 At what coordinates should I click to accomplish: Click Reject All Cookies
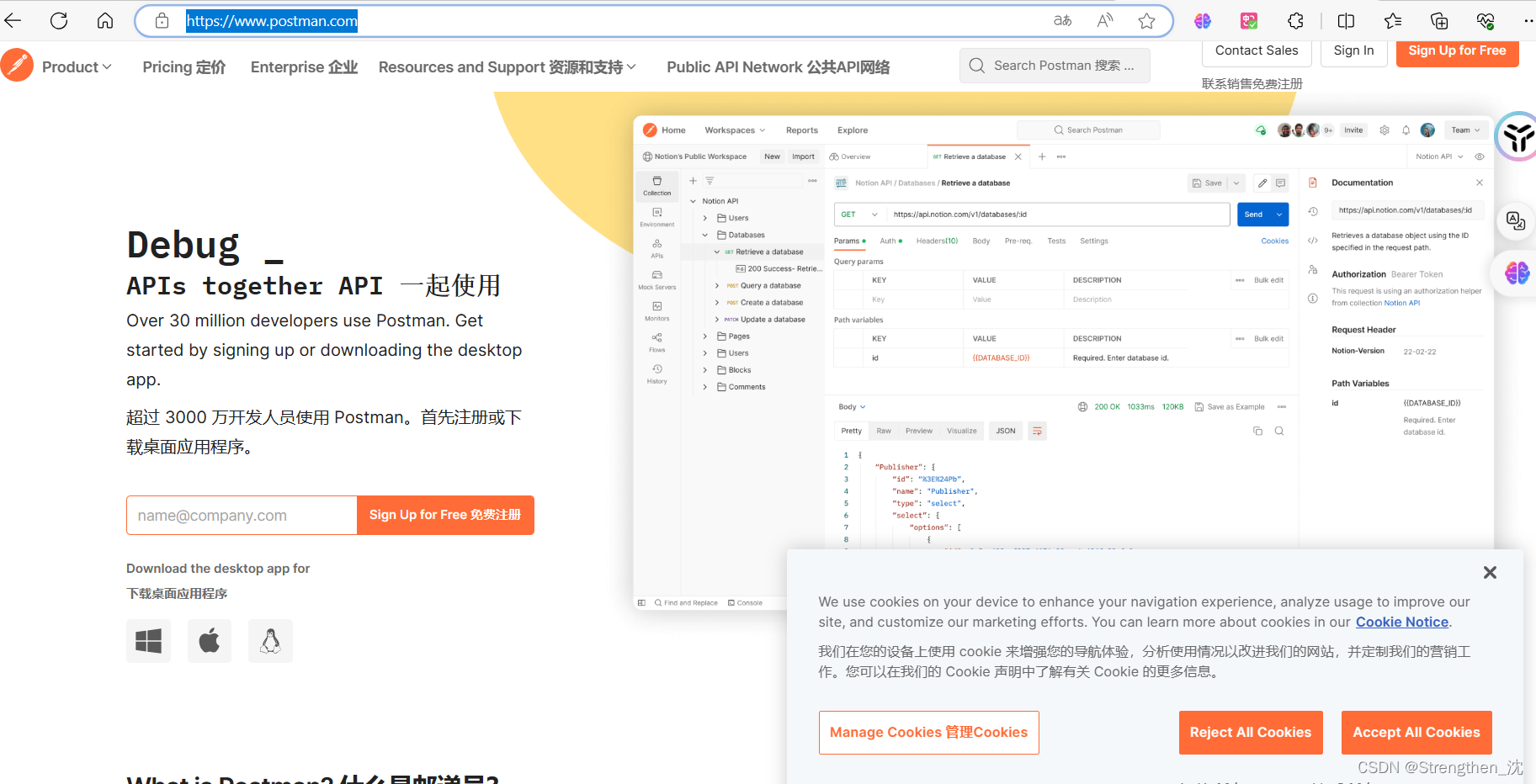[1250, 732]
